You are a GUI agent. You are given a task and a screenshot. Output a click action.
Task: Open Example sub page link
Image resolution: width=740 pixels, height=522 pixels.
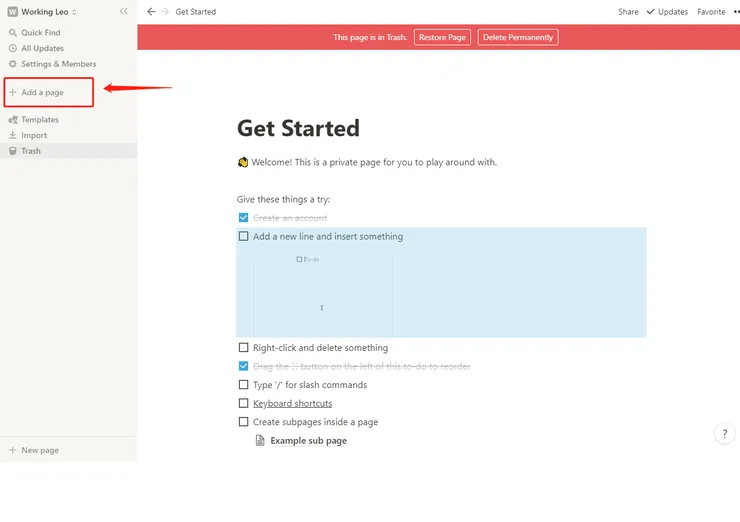coord(309,441)
